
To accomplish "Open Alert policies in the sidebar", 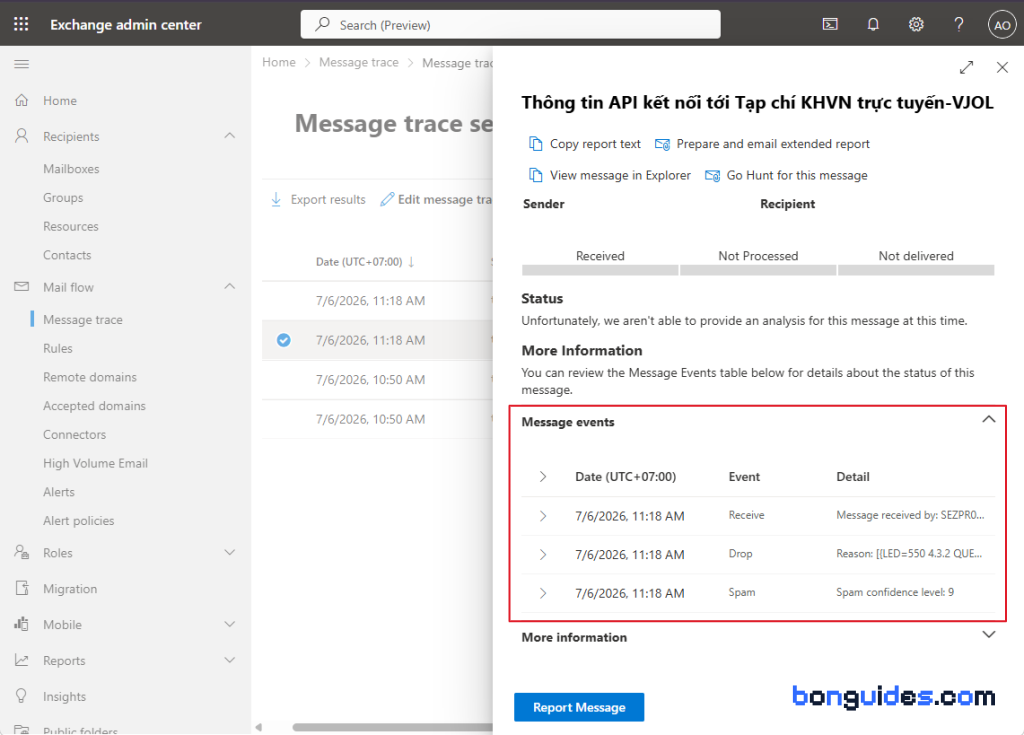I will click(78, 521).
